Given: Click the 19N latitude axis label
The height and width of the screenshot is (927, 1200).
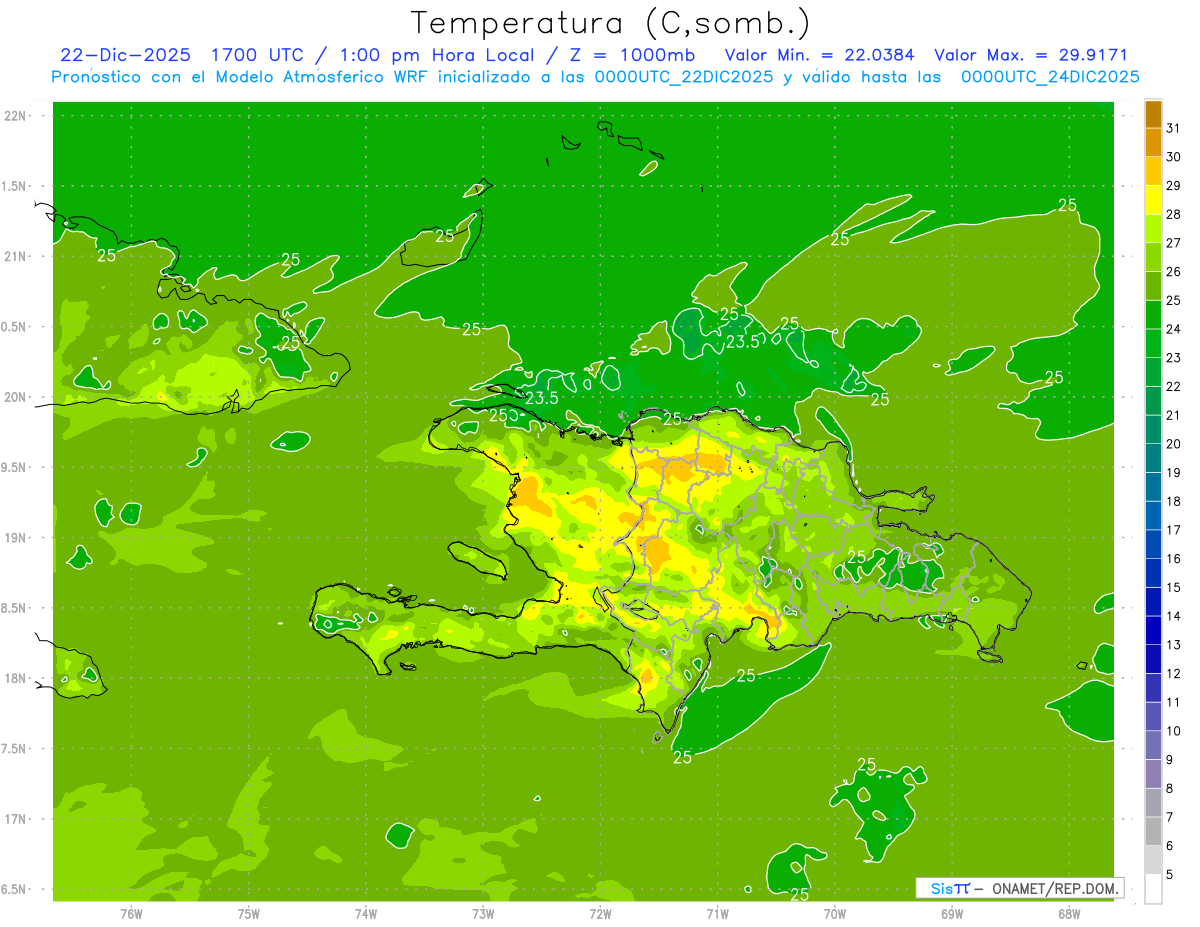Looking at the screenshot, I should tap(16, 538).
